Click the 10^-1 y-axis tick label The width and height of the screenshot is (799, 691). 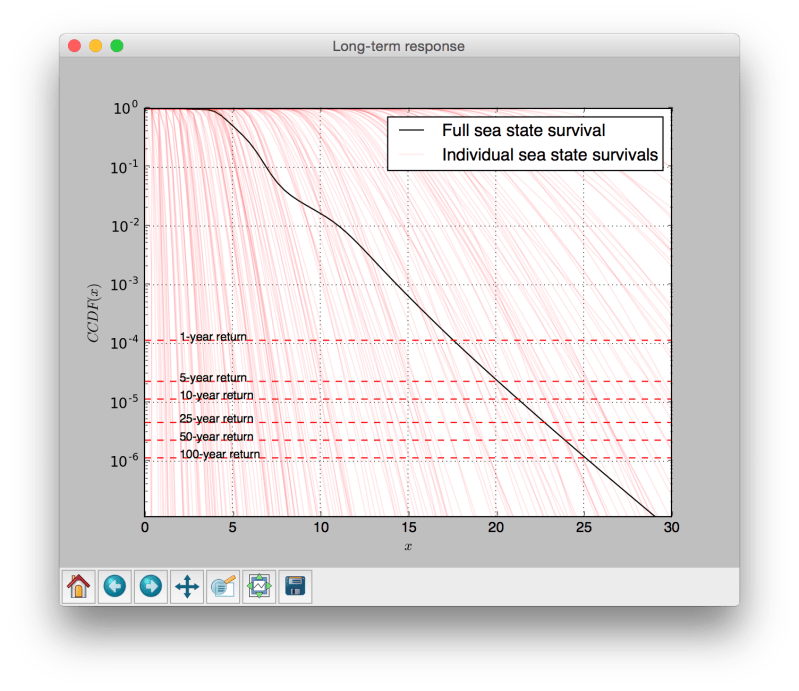(x=125, y=167)
